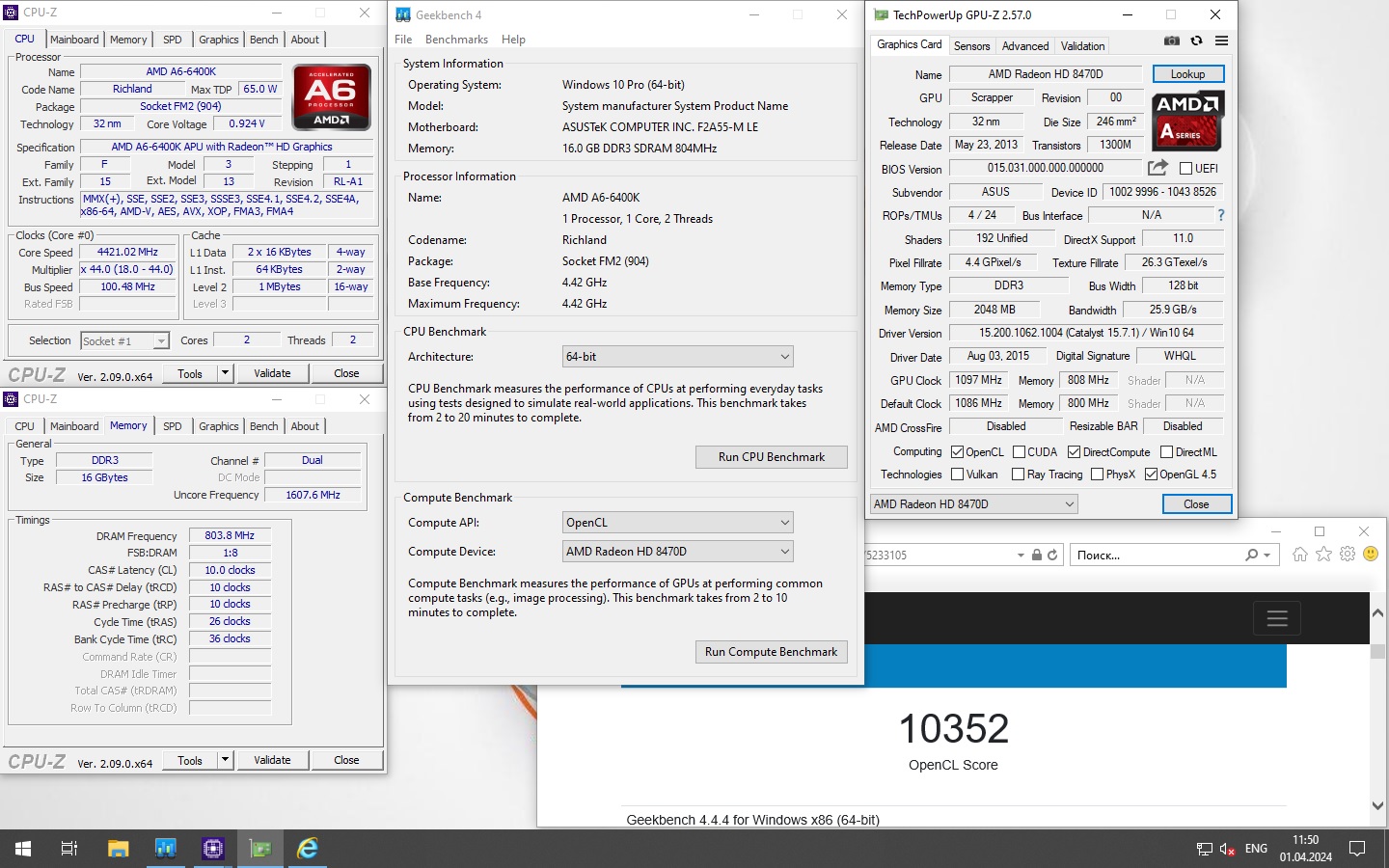Click browser search magnifier icon

(1251, 555)
